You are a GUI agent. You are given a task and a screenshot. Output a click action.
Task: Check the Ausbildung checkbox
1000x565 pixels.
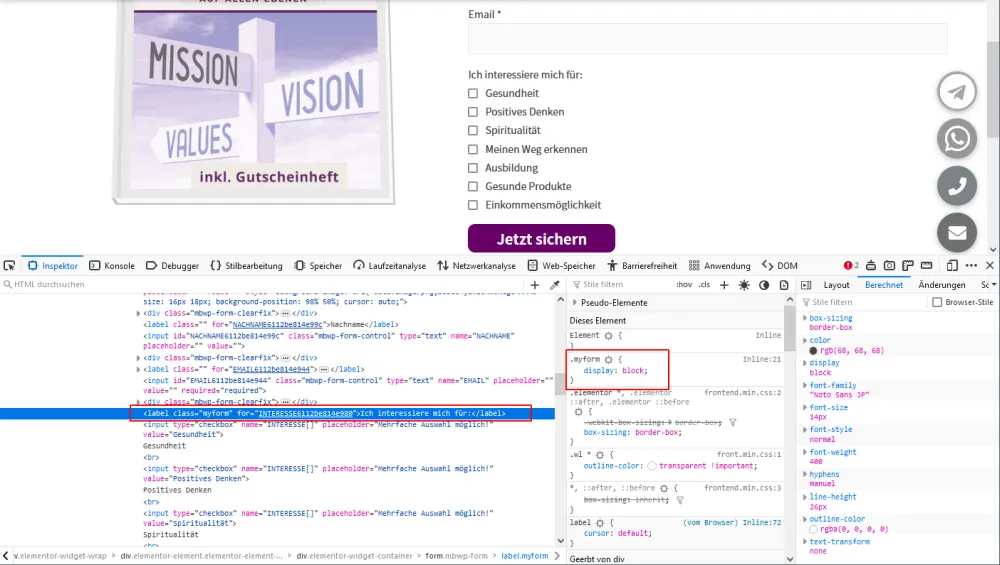[473, 168]
